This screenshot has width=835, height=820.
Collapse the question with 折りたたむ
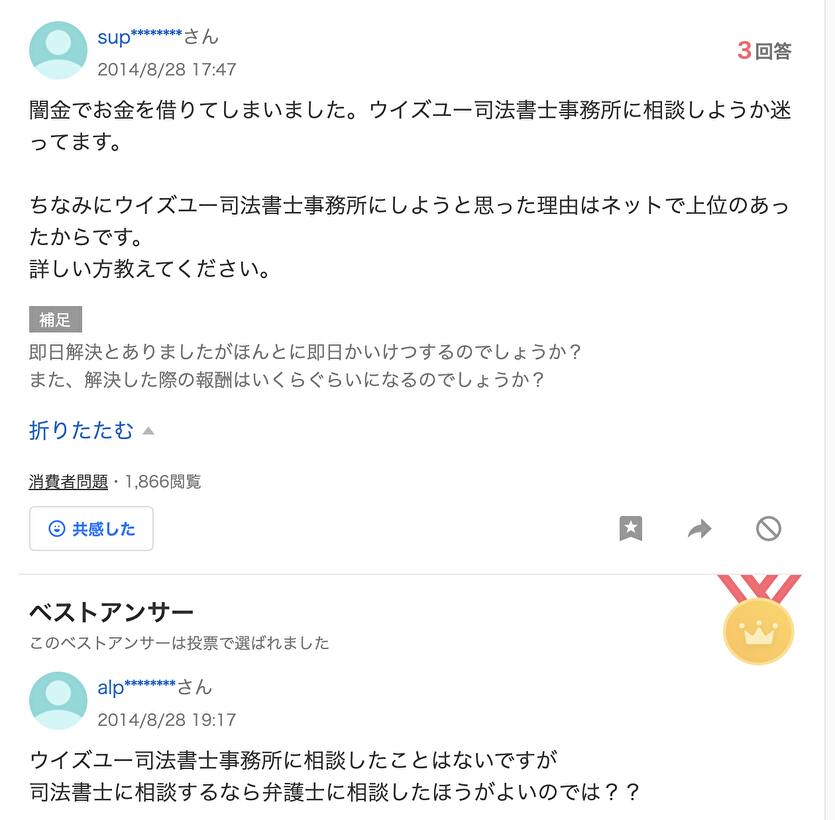point(81,430)
